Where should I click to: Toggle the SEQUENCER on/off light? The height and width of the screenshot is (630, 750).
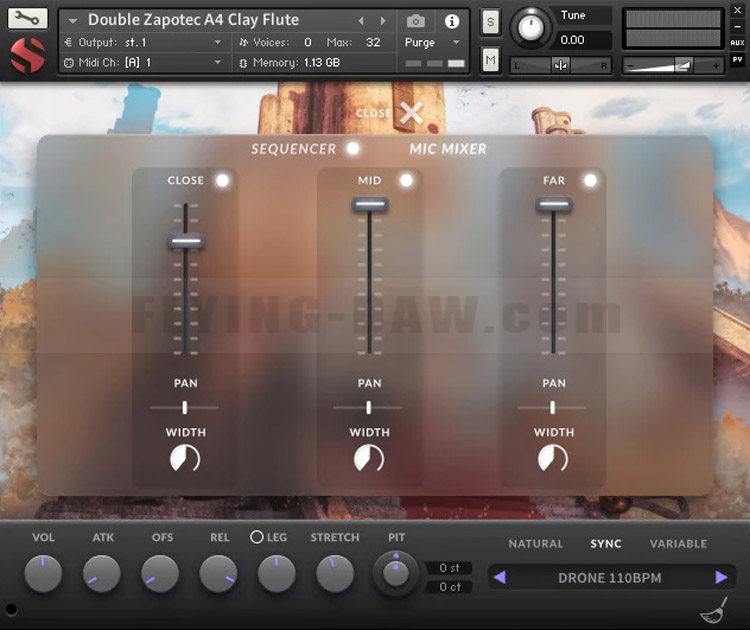353,148
